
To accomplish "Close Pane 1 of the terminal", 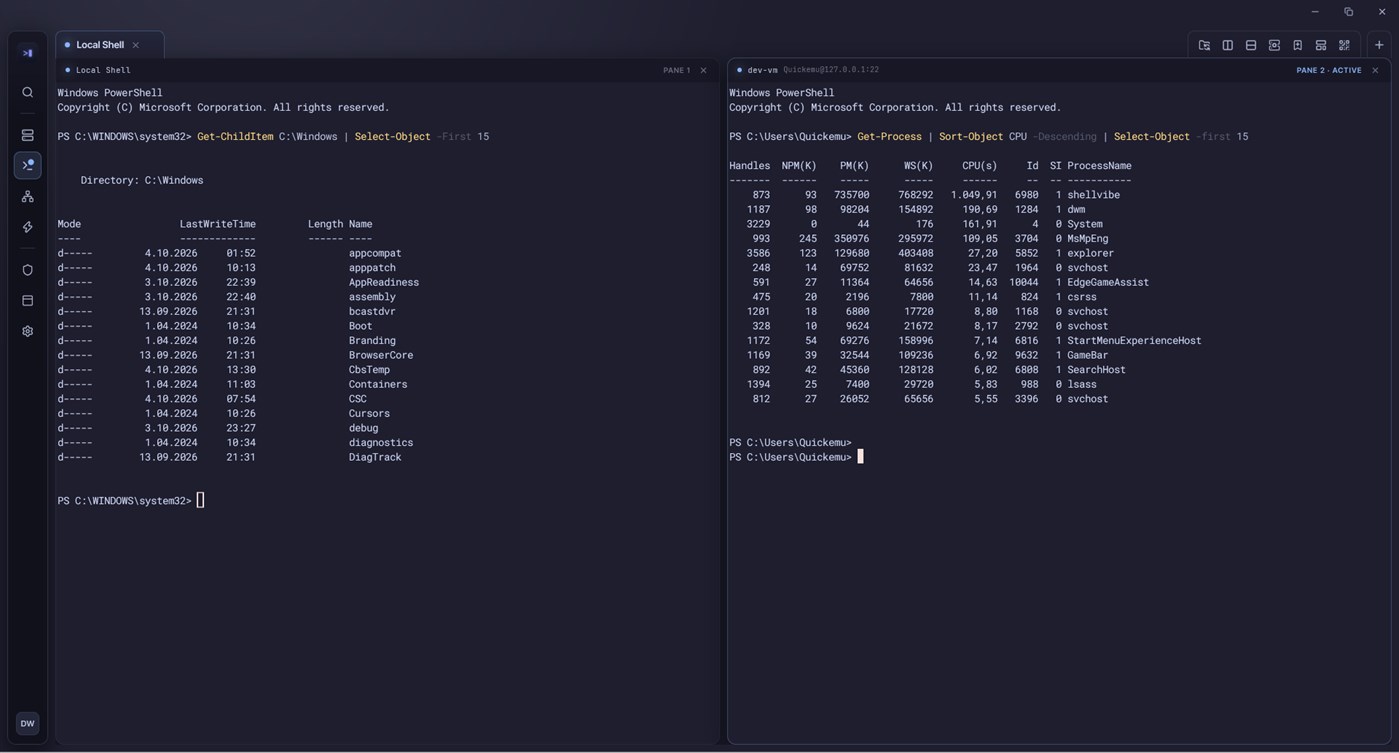I will tap(703, 70).
